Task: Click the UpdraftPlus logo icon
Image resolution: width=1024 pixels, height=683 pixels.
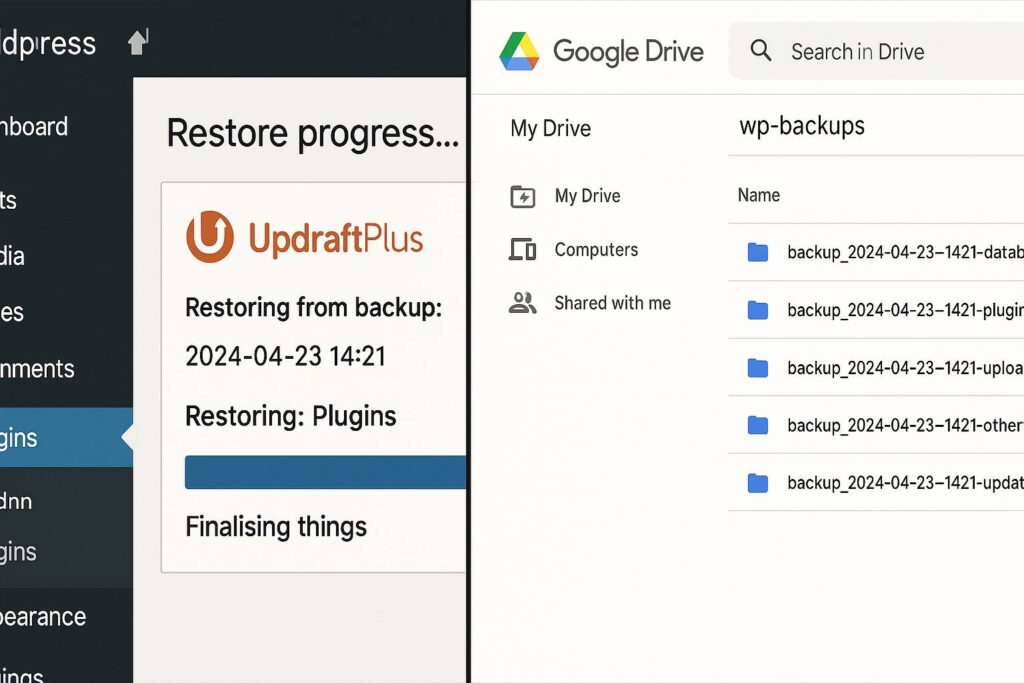Action: [x=210, y=237]
